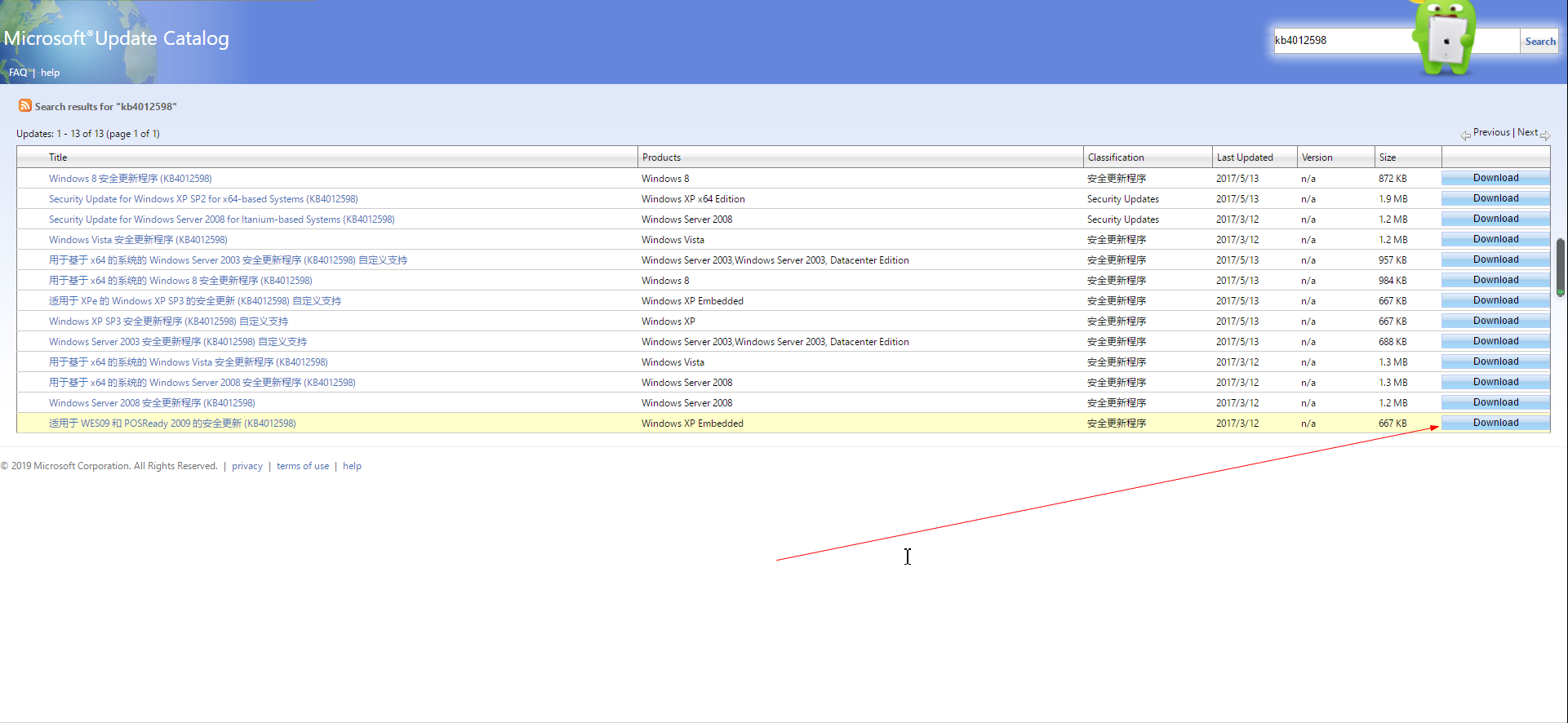Image resolution: width=1568 pixels, height=723 pixels.
Task: Click the vertical scrollbar thumb
Action: pos(1561,267)
